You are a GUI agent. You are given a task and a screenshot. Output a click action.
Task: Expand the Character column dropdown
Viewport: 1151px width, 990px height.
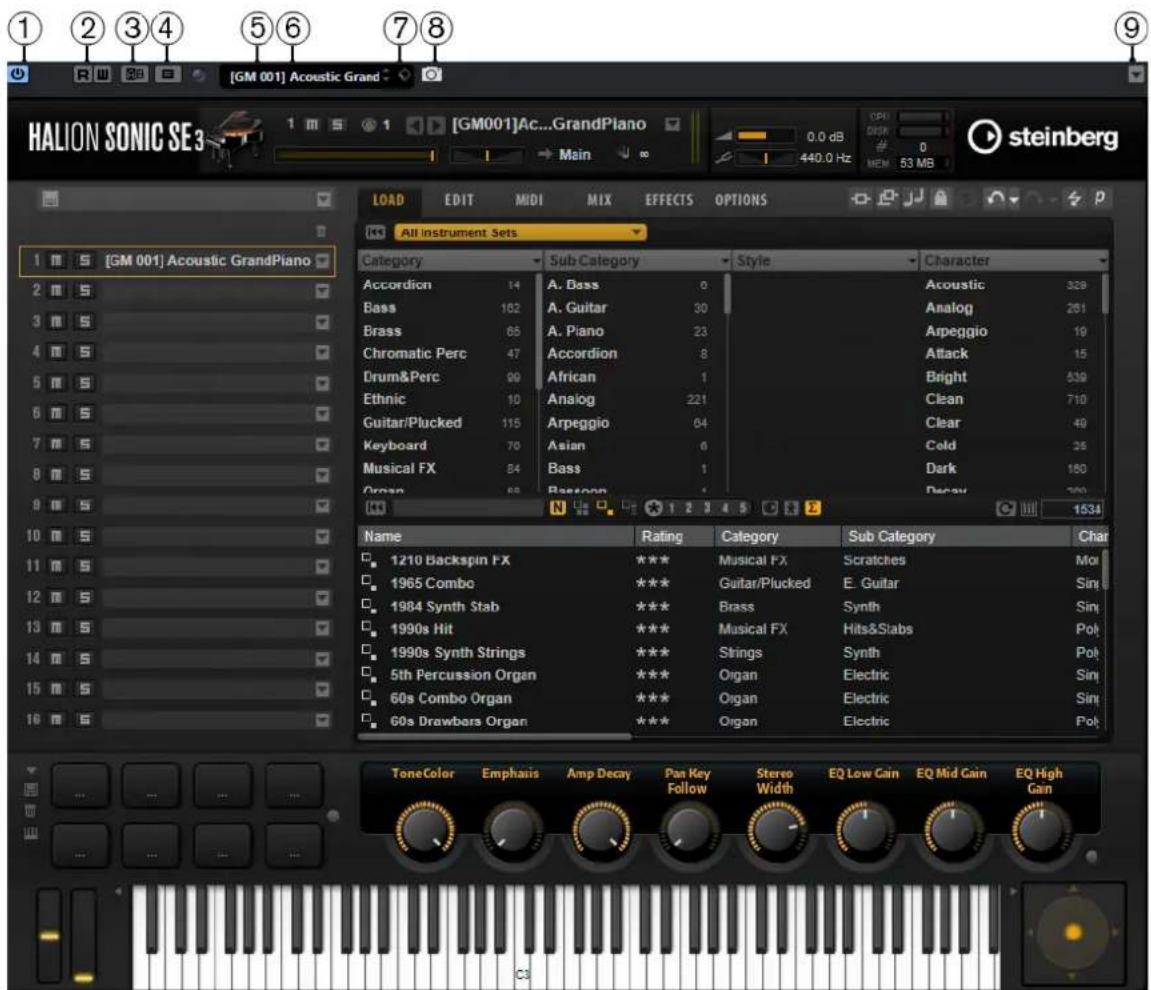click(x=1103, y=261)
